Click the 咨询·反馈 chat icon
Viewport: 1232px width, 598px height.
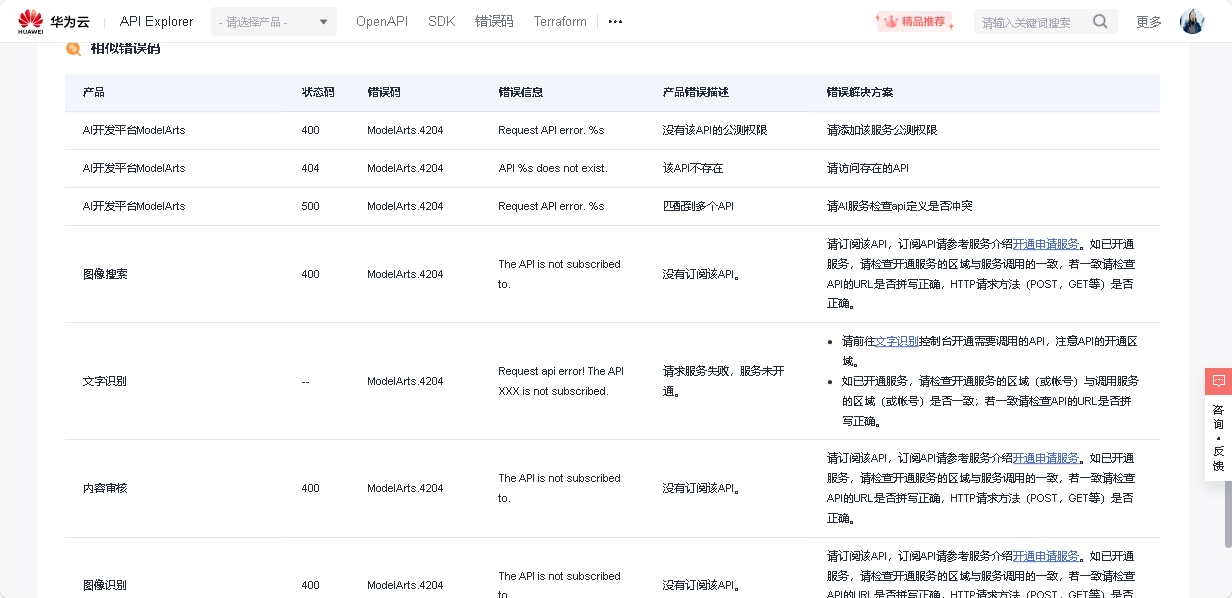click(x=1218, y=381)
